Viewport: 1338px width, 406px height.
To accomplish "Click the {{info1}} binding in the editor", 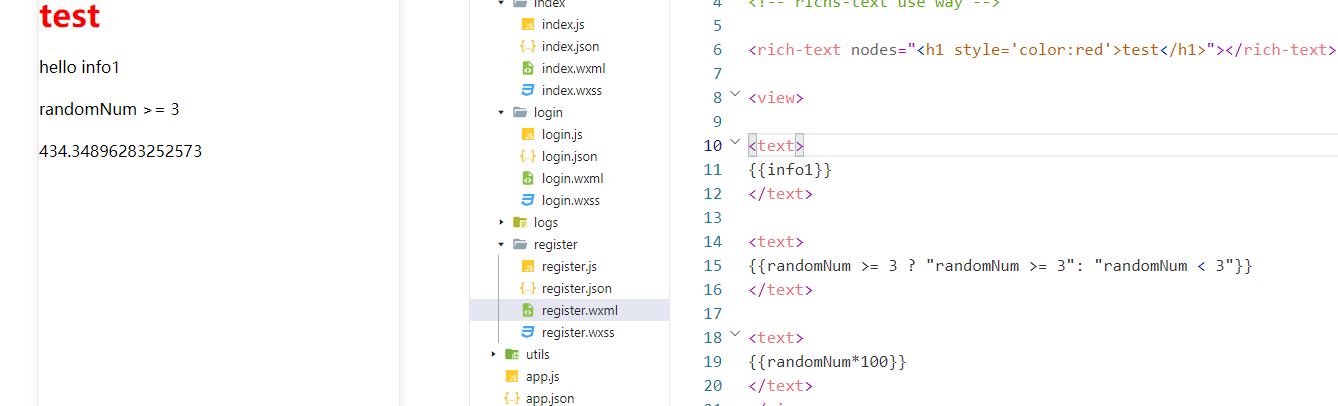I will 789,170.
